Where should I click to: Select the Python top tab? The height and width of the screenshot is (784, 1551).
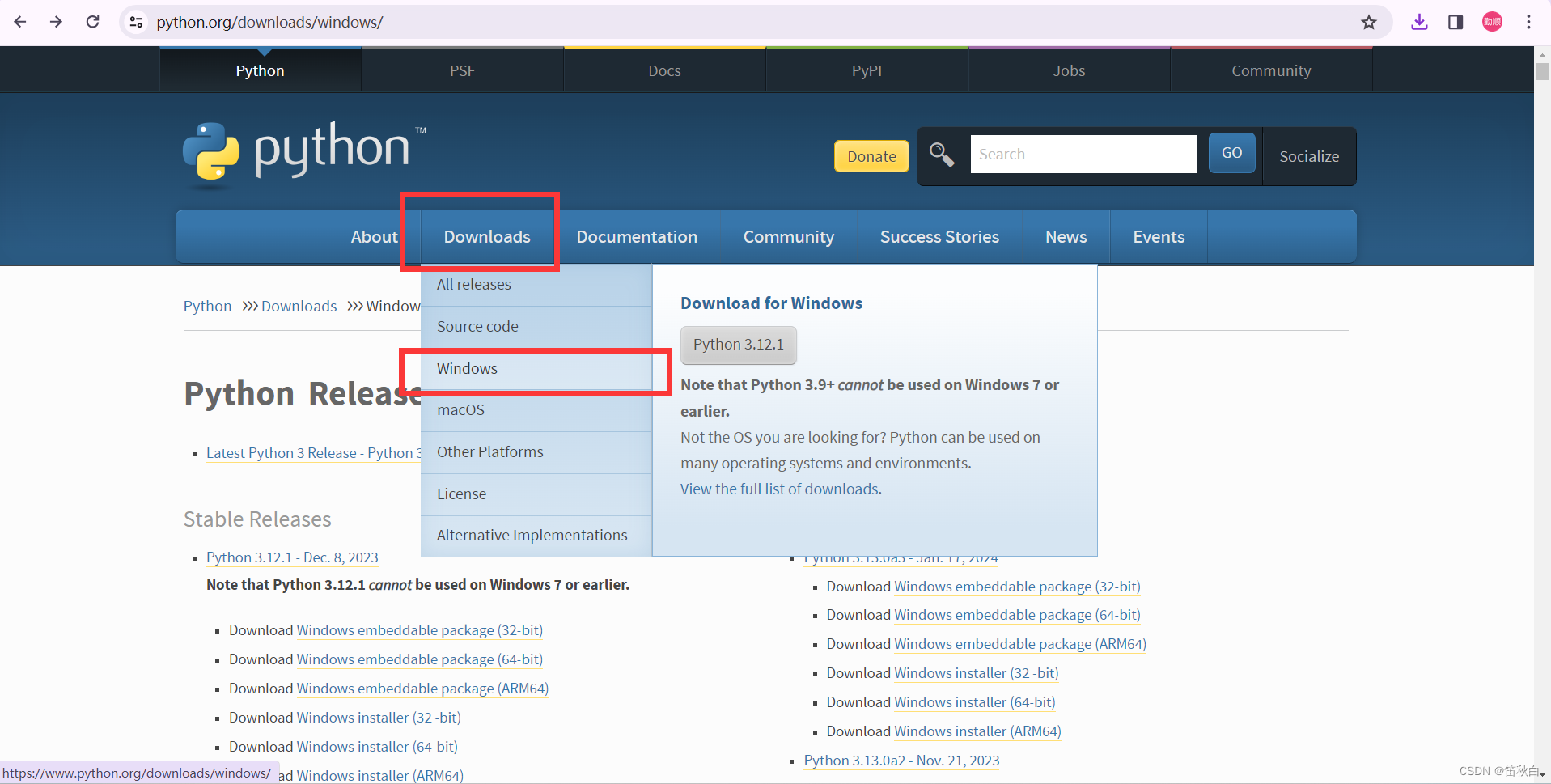coord(260,70)
